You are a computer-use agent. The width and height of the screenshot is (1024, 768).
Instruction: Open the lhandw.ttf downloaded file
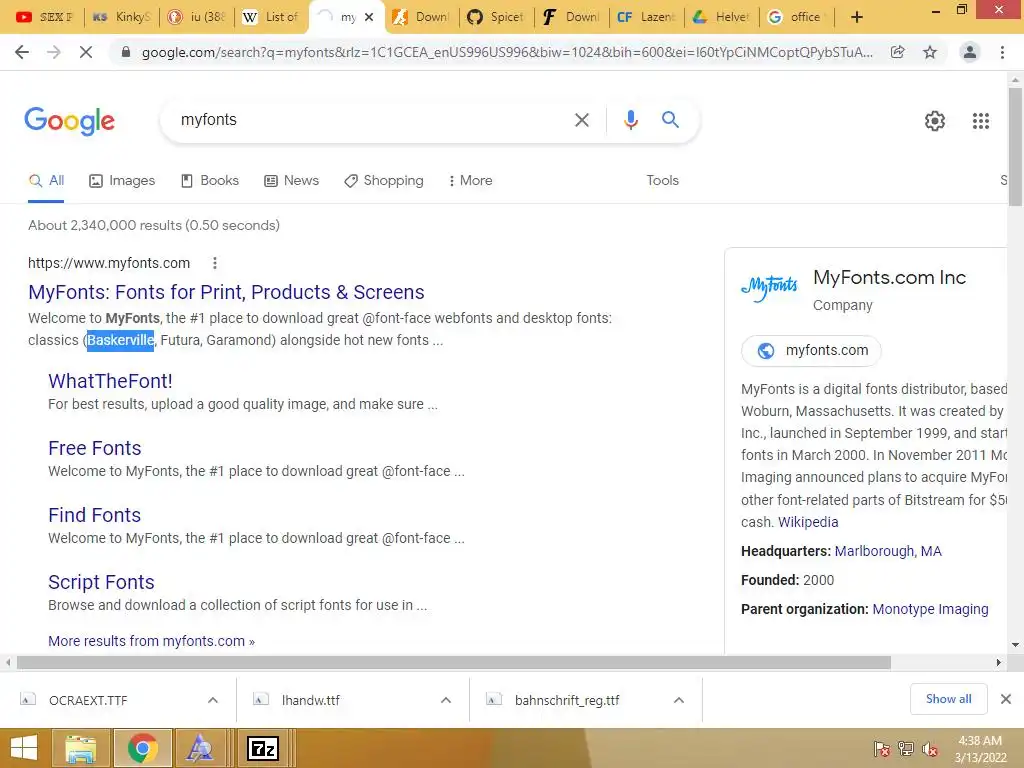311,700
